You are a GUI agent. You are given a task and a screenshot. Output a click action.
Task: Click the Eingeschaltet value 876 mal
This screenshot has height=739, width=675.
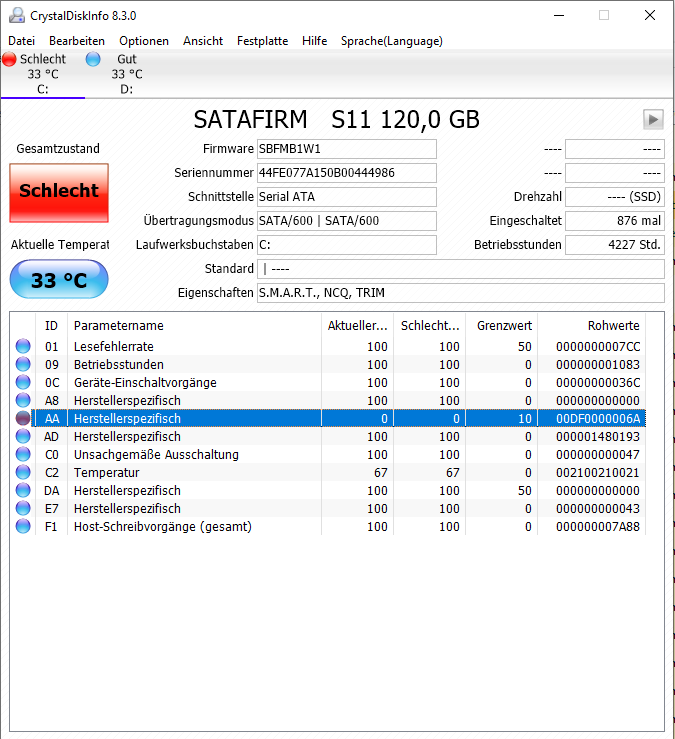(615, 221)
